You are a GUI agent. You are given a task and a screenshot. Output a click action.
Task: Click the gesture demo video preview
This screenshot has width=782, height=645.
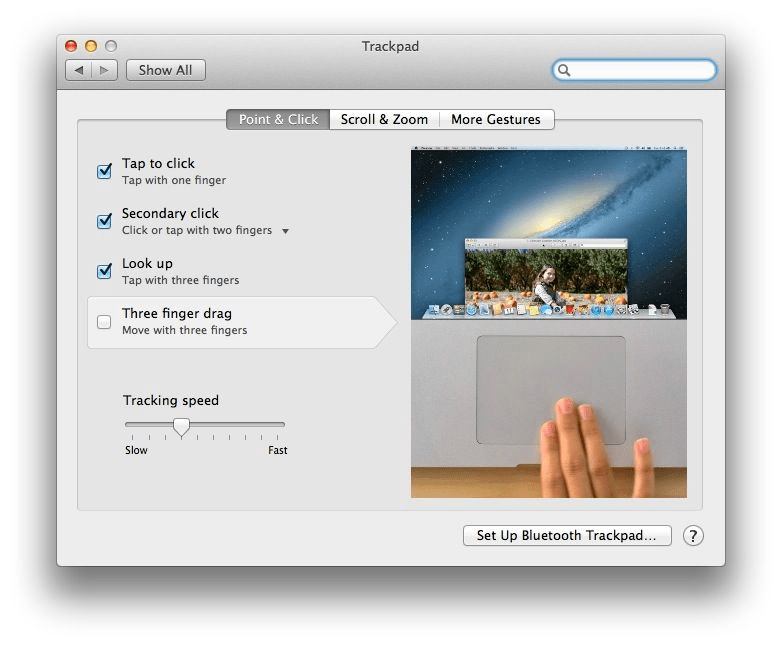[x=549, y=323]
